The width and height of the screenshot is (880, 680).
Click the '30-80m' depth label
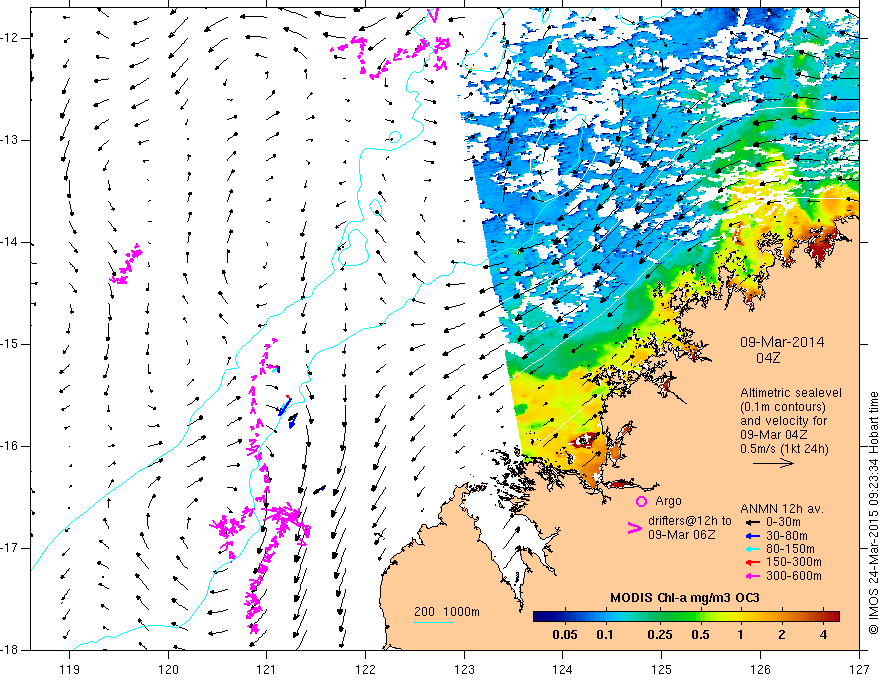click(787, 536)
